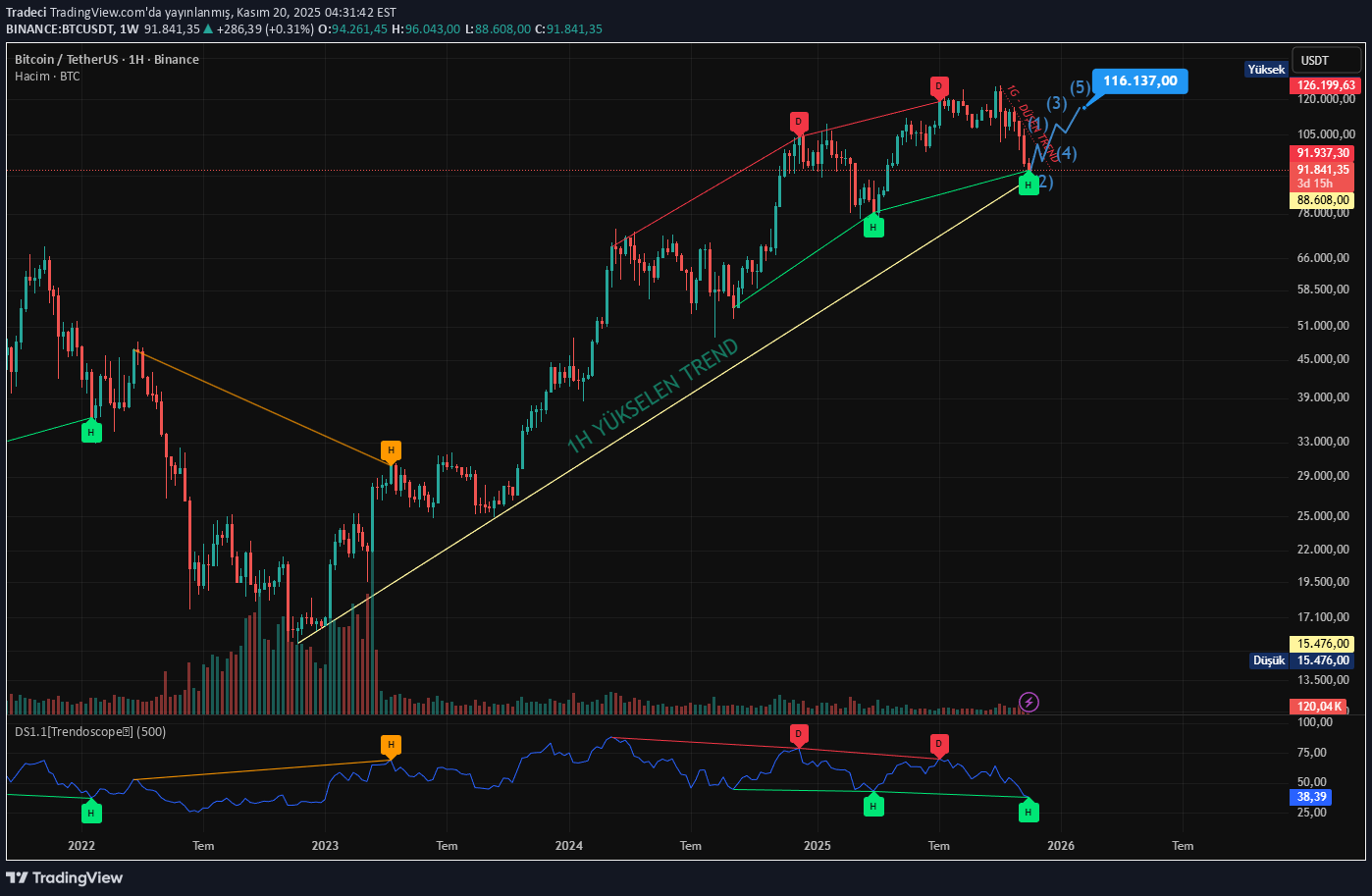
Task: Click the orange H marker on price chart
Action: coord(391,451)
